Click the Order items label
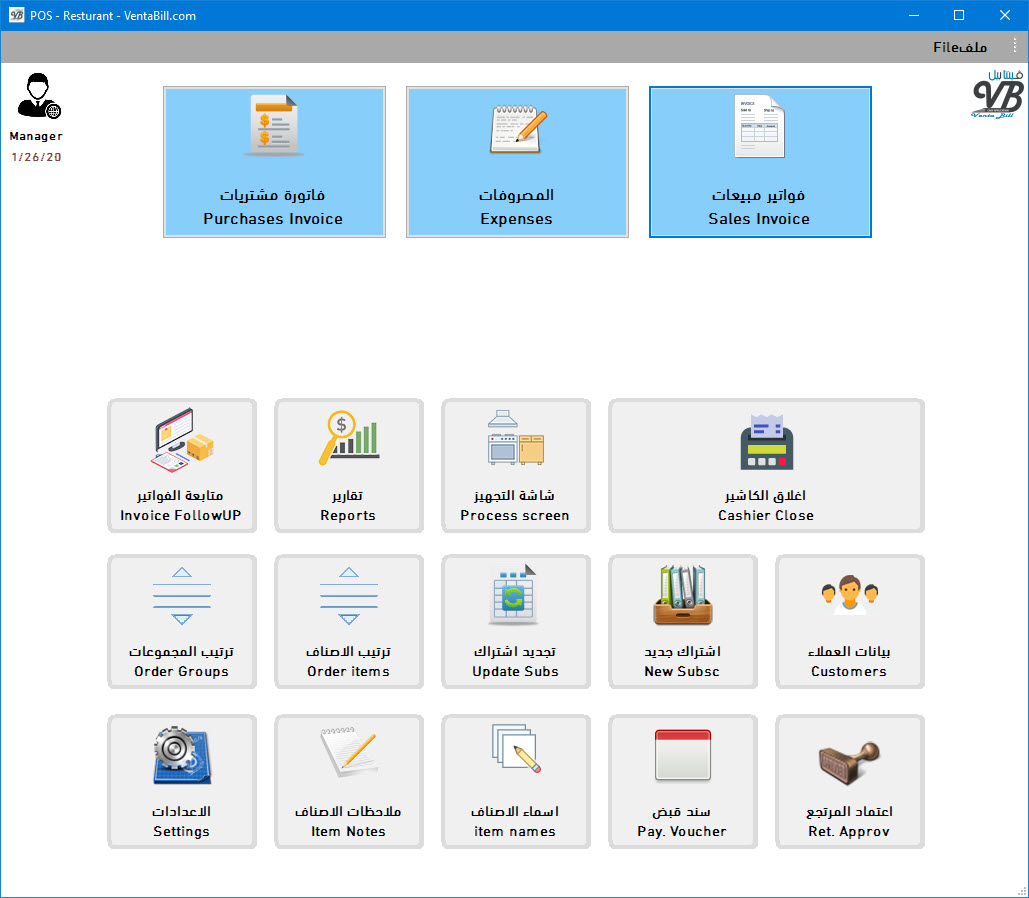This screenshot has height=898, width=1029. pos(348,671)
